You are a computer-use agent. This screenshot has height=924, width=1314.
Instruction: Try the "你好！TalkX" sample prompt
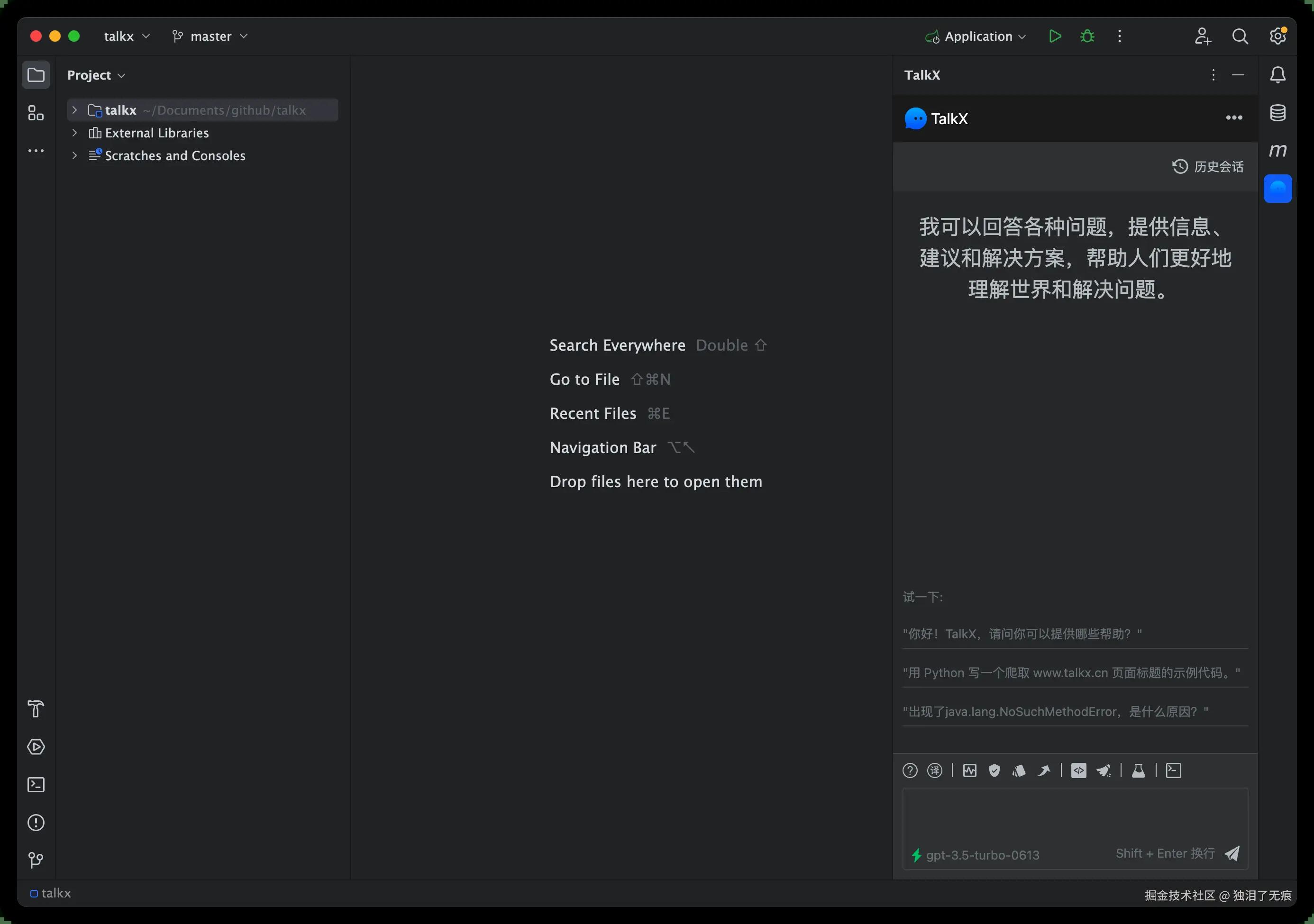1075,634
